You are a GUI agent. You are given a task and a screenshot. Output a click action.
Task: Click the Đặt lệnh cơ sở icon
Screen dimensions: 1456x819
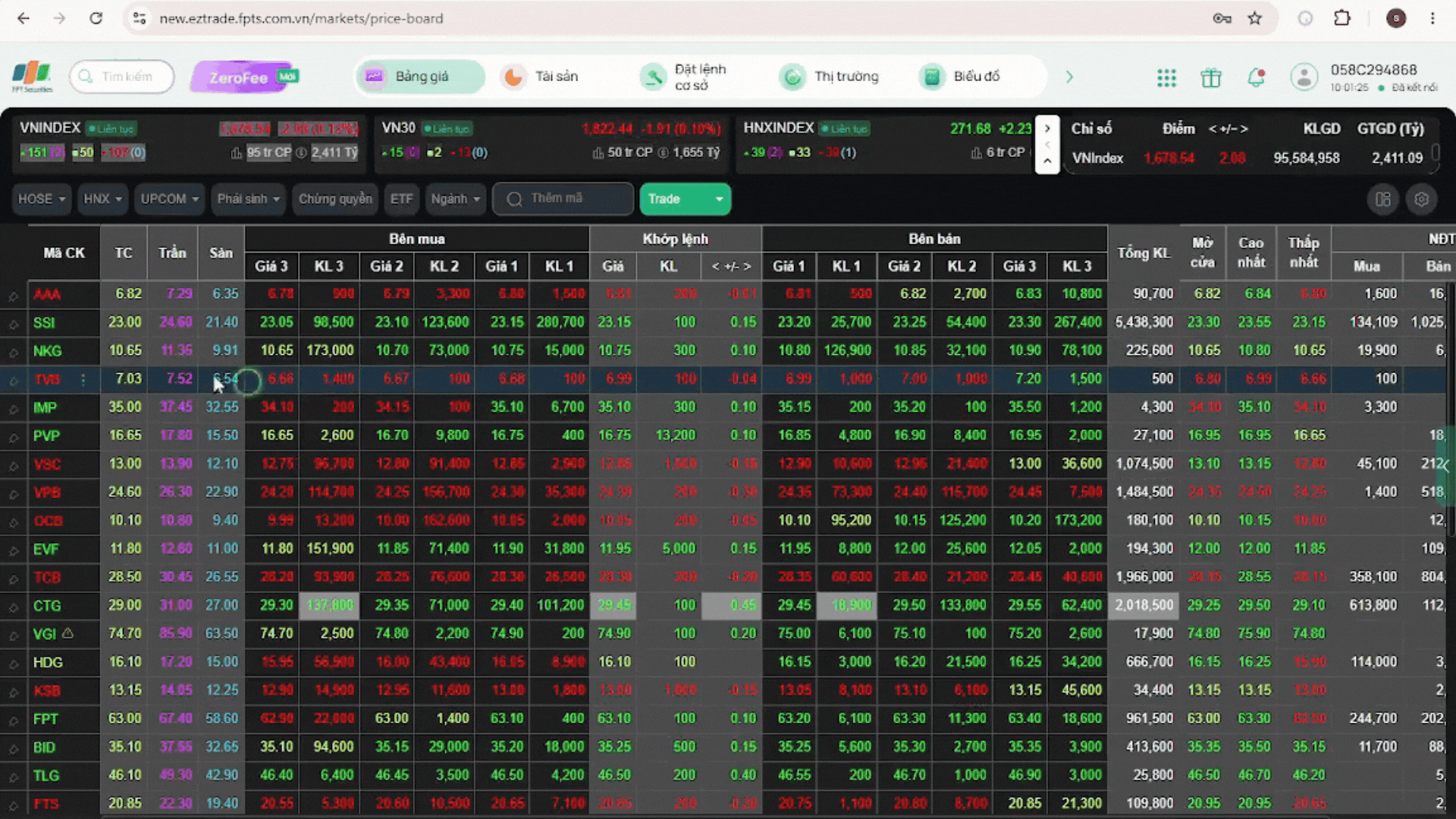(652, 77)
